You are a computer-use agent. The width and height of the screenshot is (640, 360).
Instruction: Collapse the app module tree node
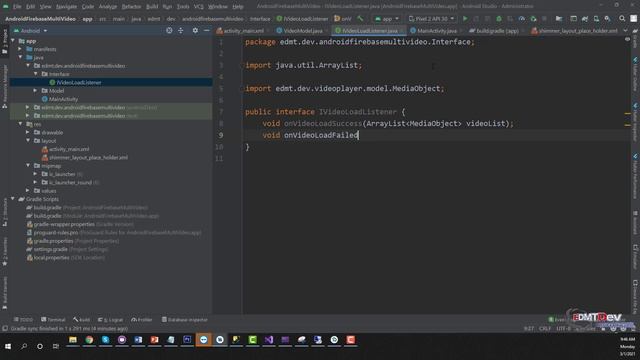[x=13, y=41]
